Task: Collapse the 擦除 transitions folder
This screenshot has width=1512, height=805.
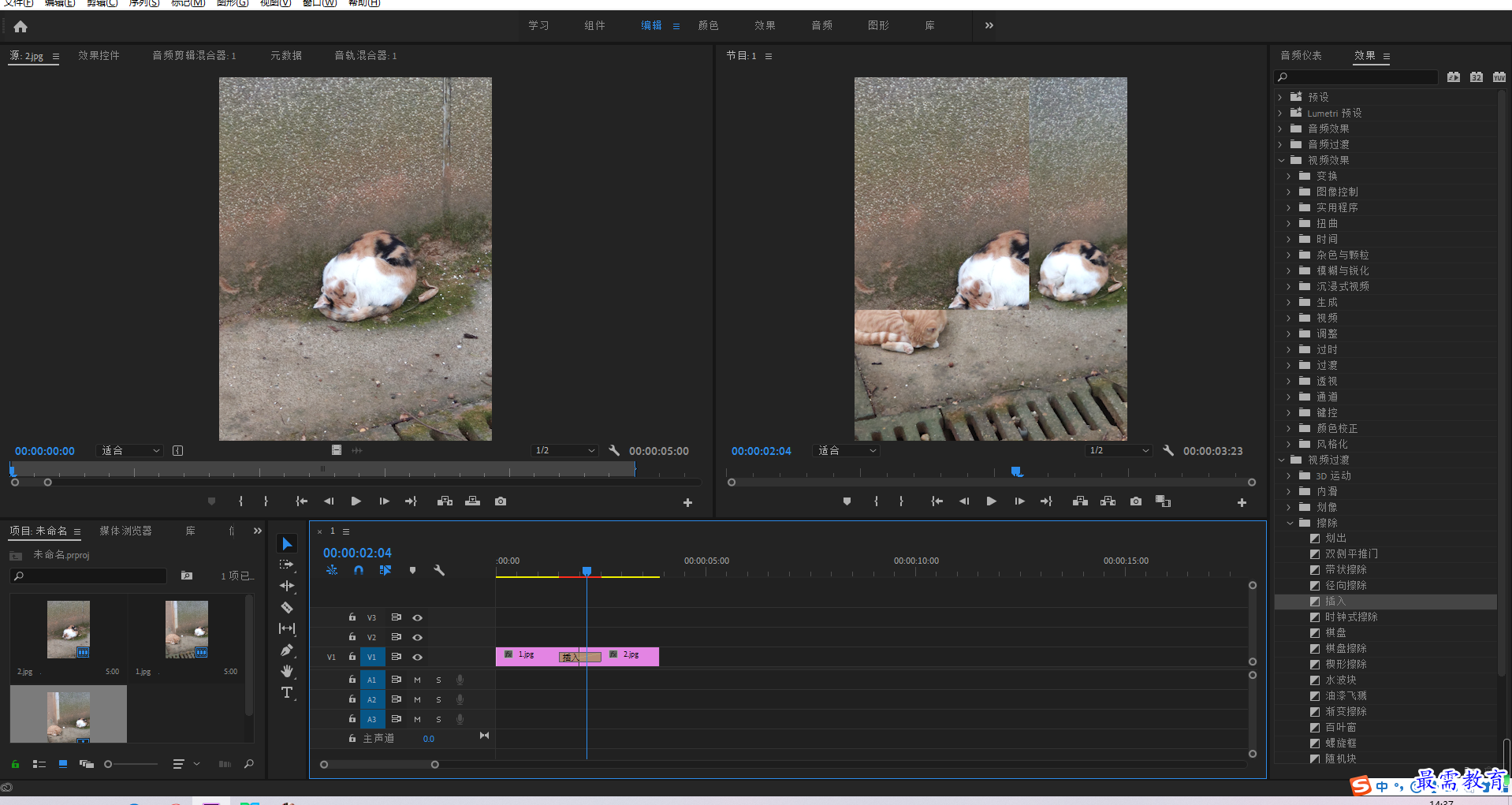Action: pos(1290,524)
